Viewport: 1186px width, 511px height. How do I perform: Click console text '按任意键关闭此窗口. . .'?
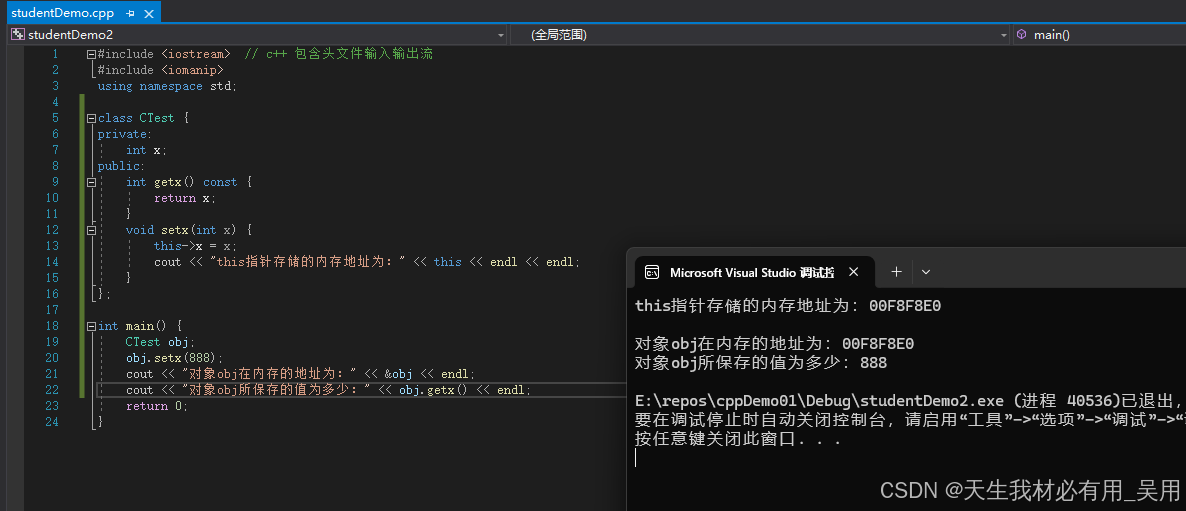(x=738, y=438)
